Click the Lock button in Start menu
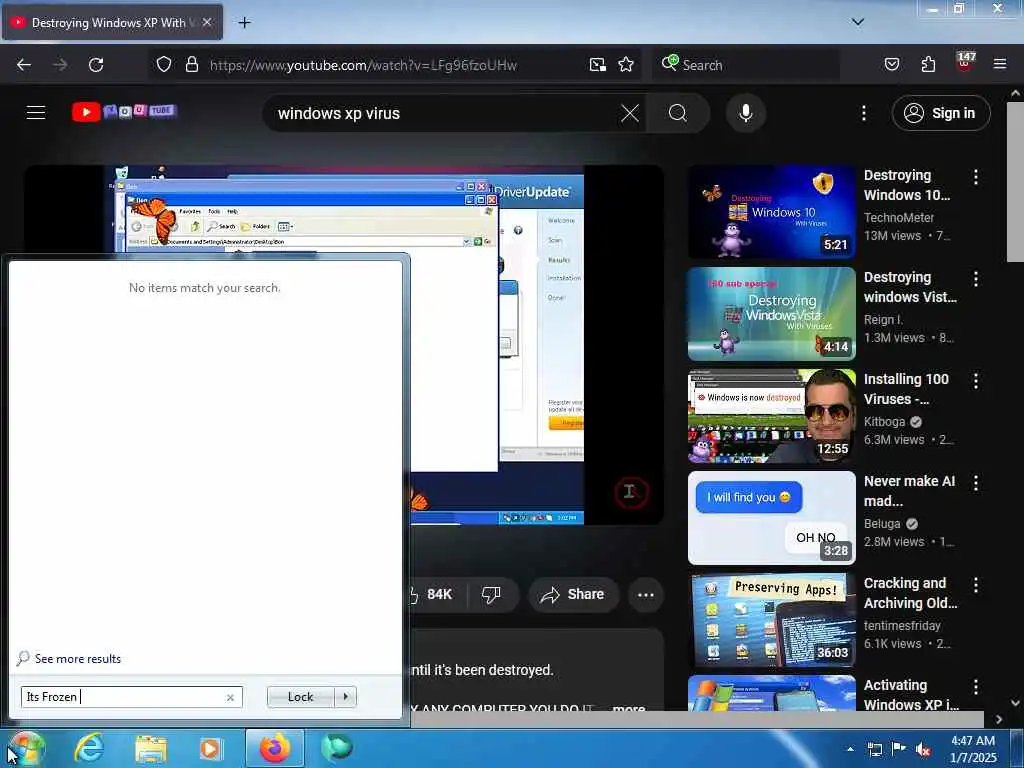The height and width of the screenshot is (768, 1024). (x=300, y=697)
